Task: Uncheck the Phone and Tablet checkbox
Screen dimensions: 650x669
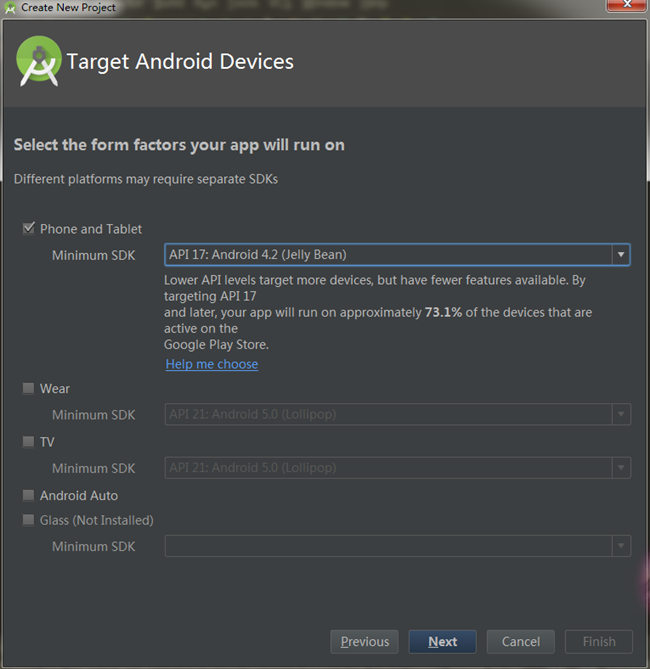Action: click(x=29, y=228)
